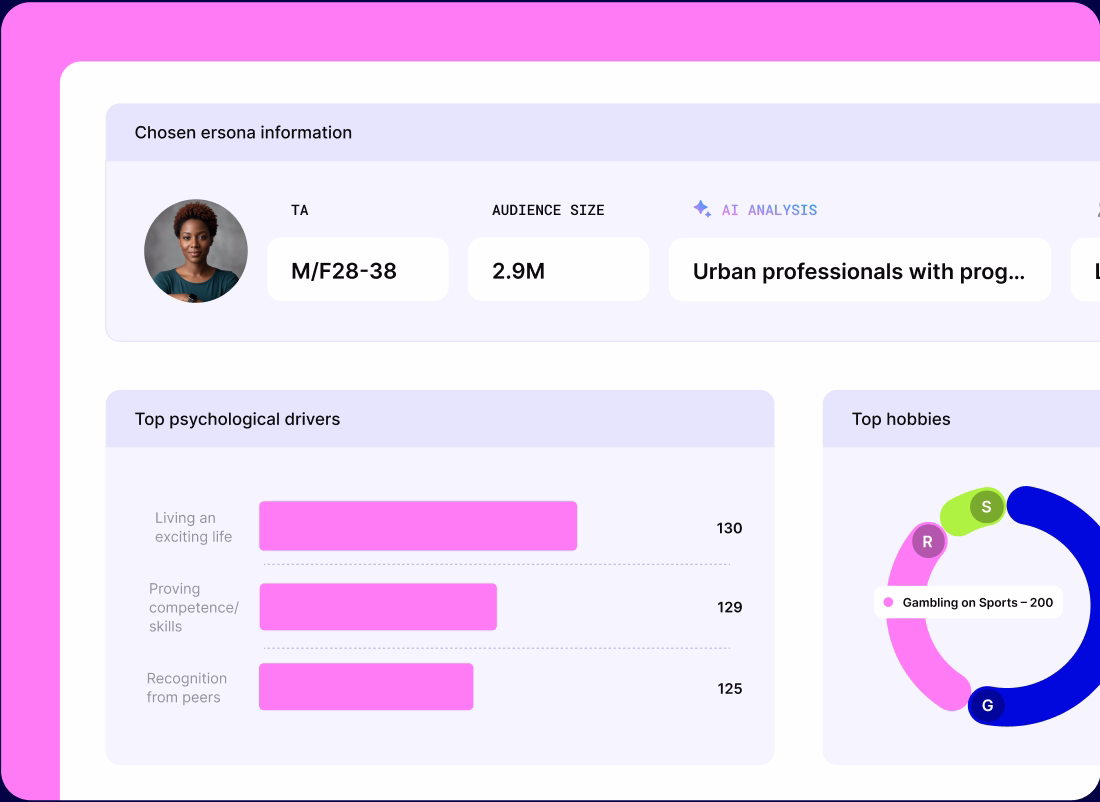
Task: Select the M/F28-38 target audience field
Action: [x=357, y=269]
